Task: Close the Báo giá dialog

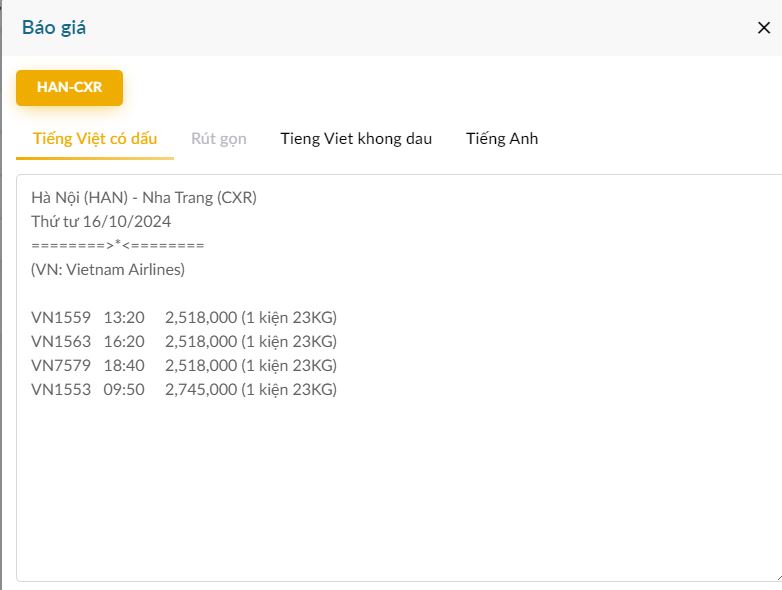Action: [x=764, y=28]
